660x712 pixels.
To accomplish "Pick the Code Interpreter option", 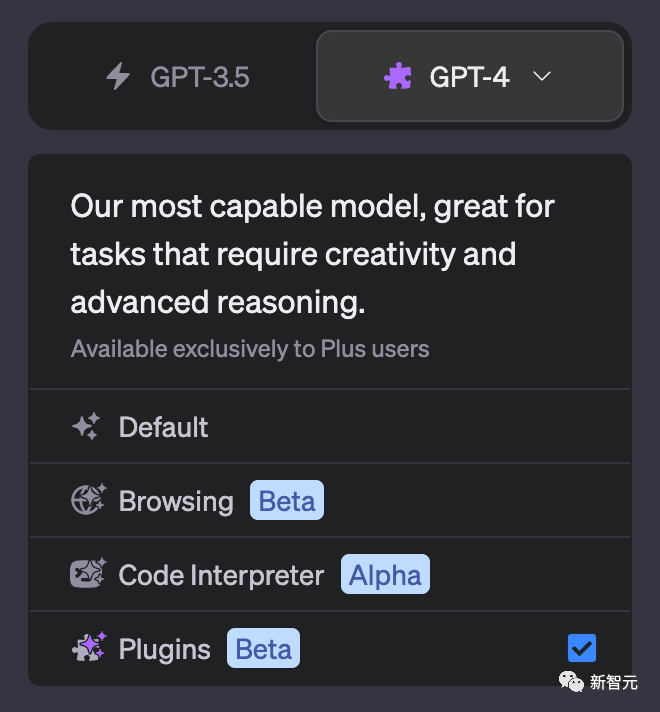I will point(221,575).
